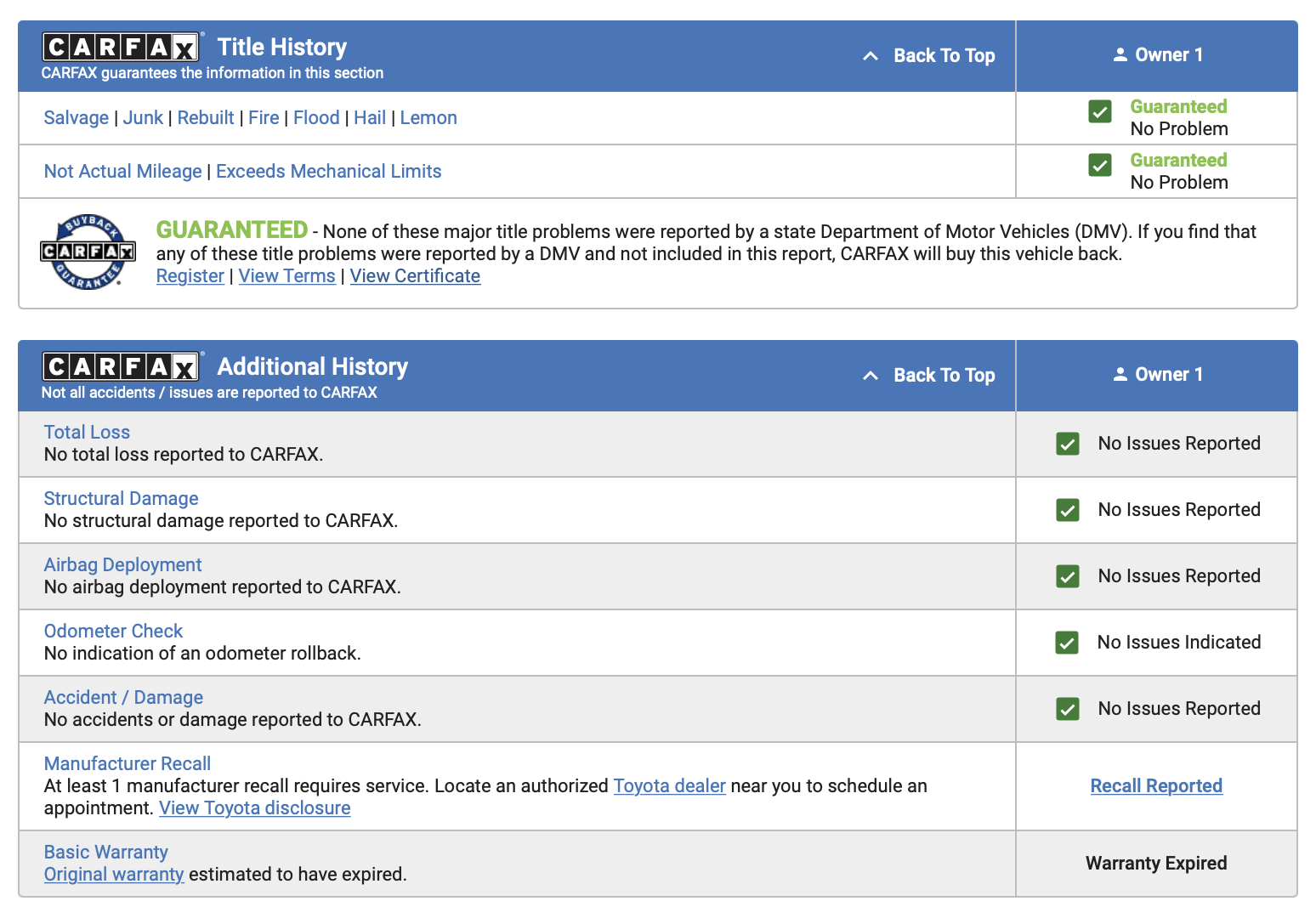Click Exceeds Mechanical Limits link

click(329, 172)
